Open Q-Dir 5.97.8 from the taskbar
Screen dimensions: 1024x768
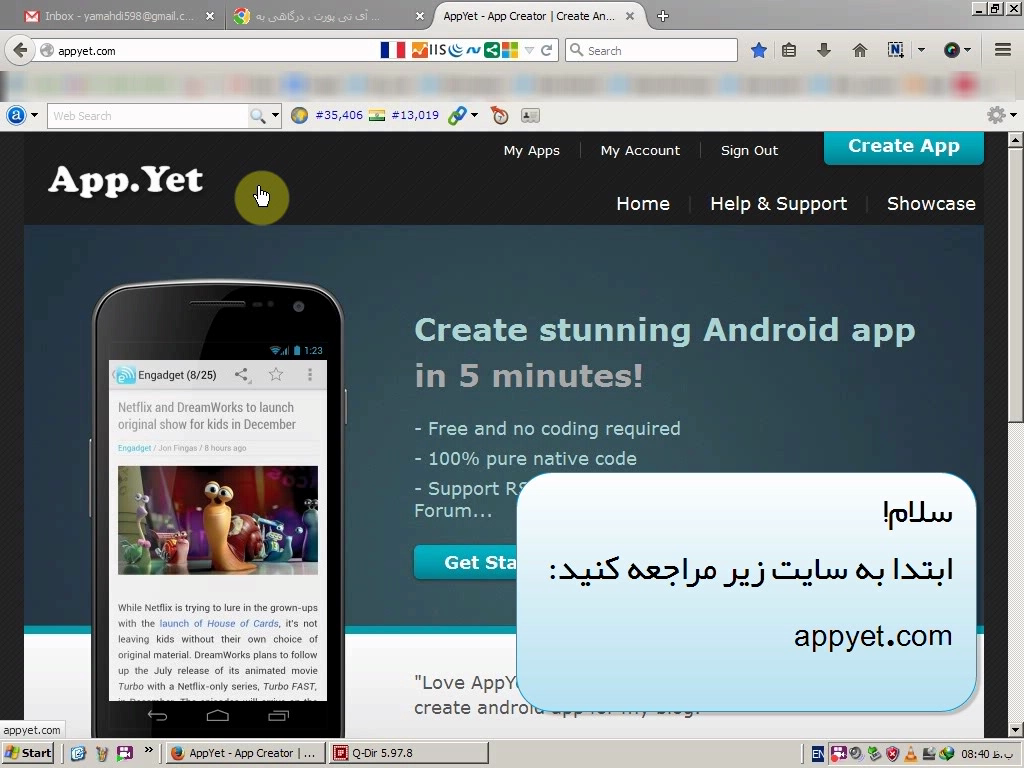coord(409,753)
